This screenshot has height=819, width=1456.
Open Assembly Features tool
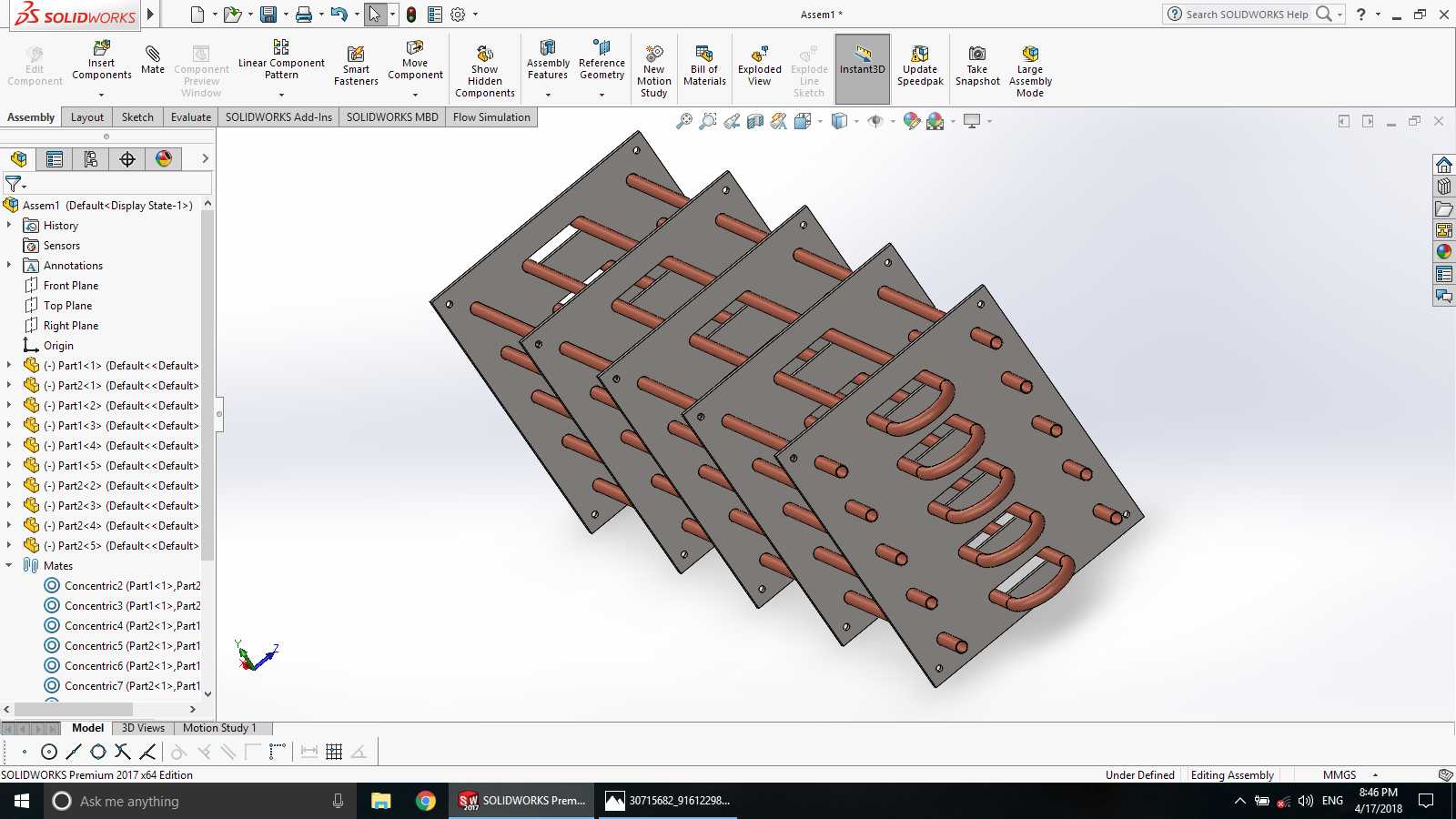point(548,60)
